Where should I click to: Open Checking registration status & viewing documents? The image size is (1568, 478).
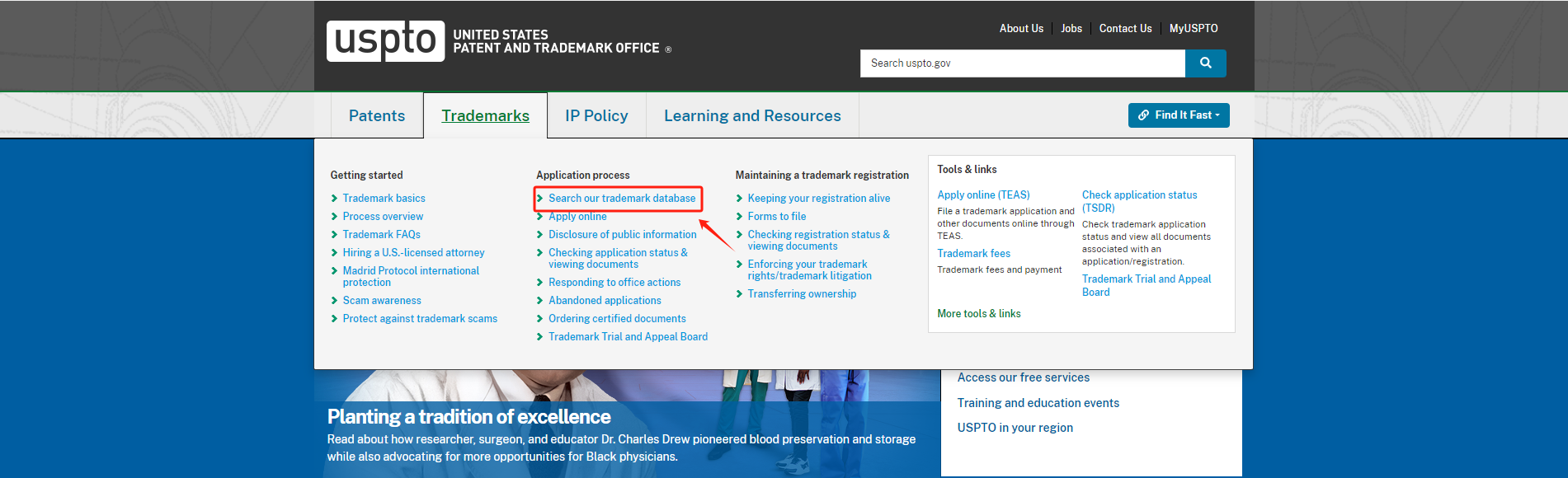click(x=818, y=241)
